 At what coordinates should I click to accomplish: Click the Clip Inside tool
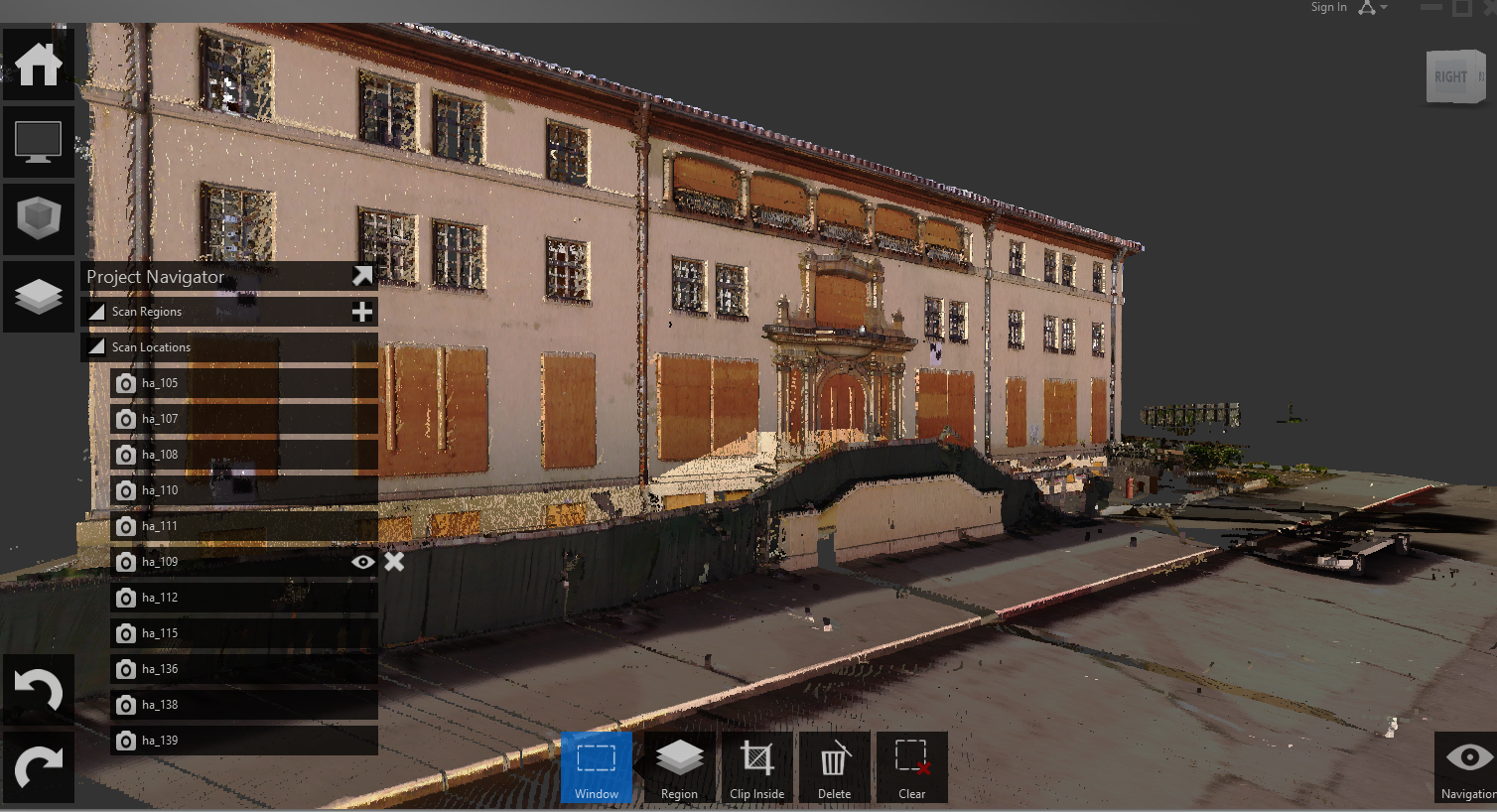pos(757,767)
